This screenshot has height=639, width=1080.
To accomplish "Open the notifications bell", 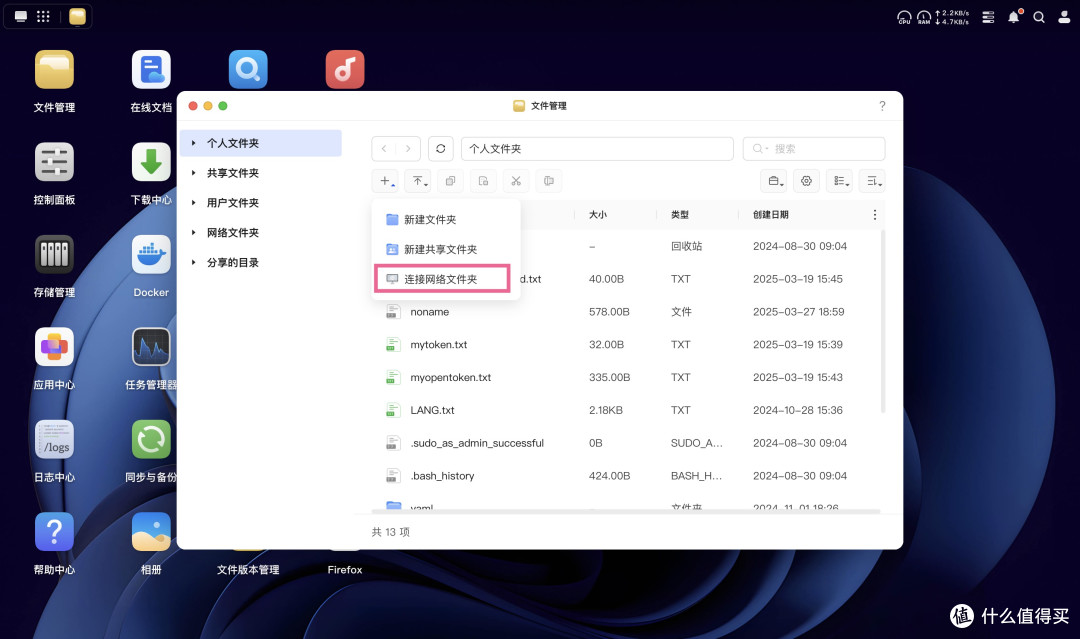I will point(1014,17).
